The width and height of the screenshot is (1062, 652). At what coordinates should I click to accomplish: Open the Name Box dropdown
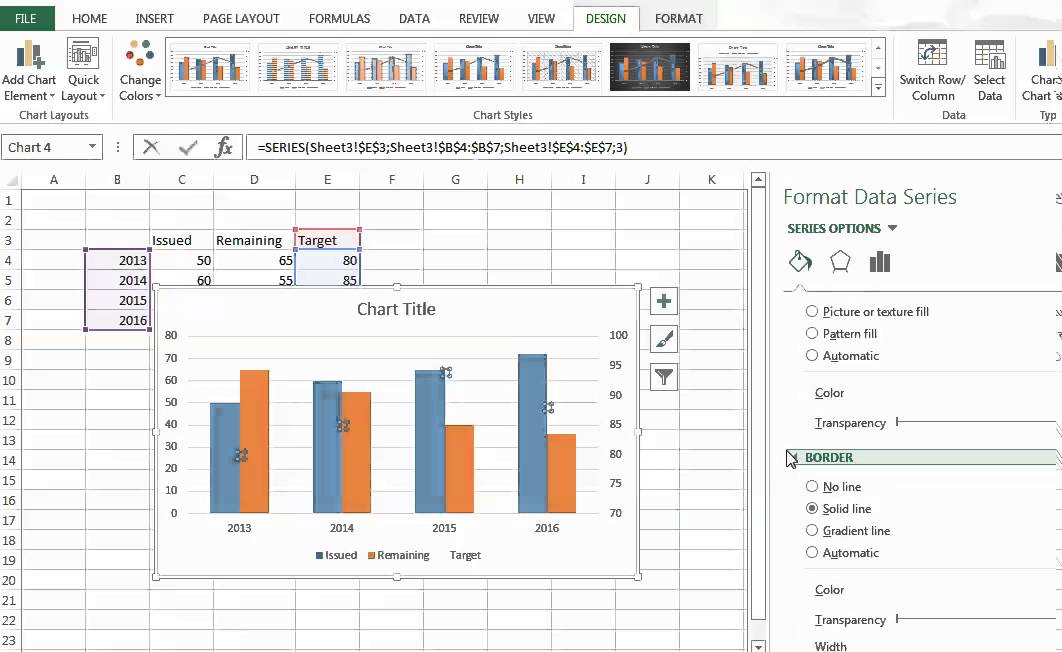[92, 147]
